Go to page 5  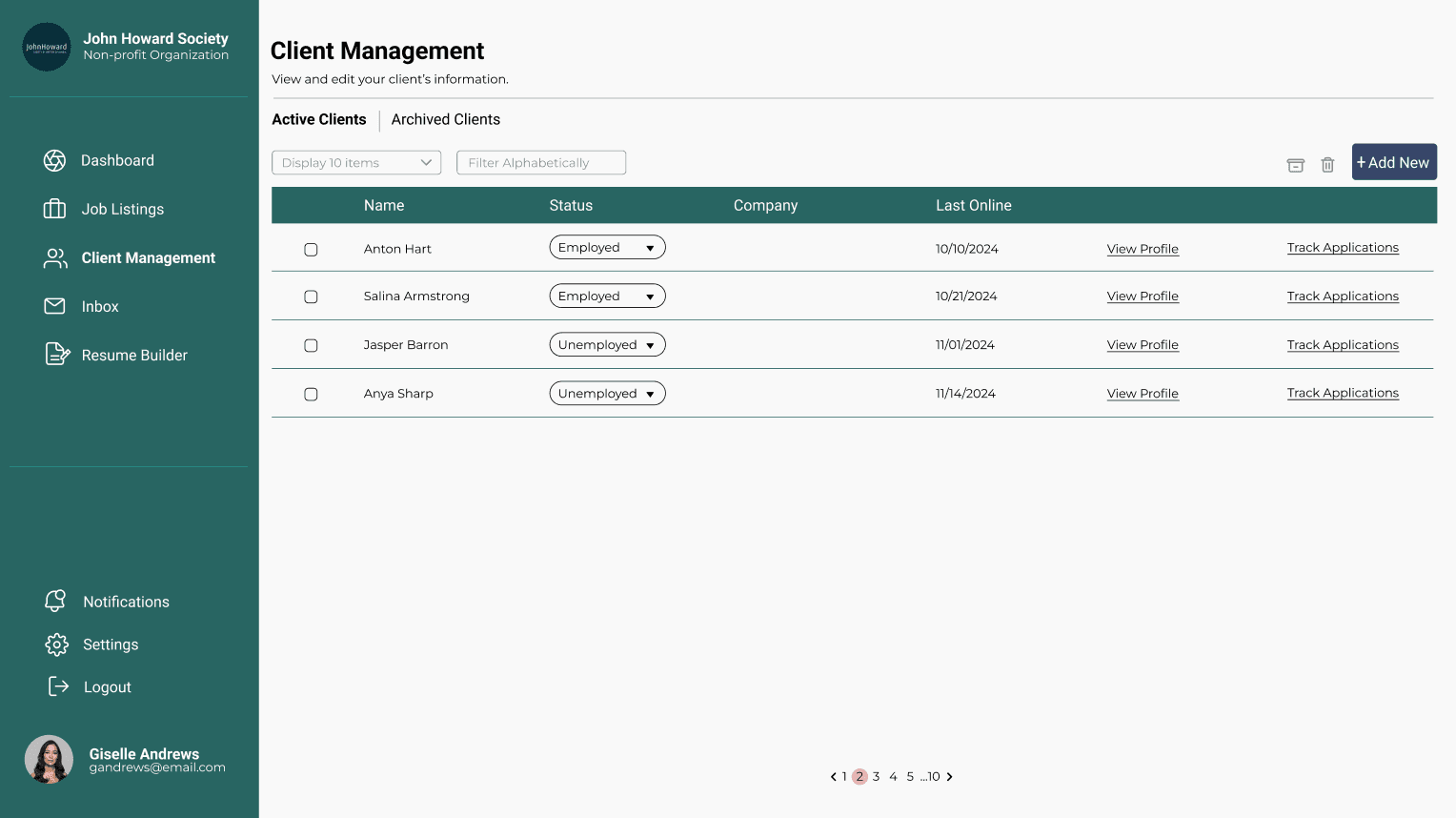point(910,777)
